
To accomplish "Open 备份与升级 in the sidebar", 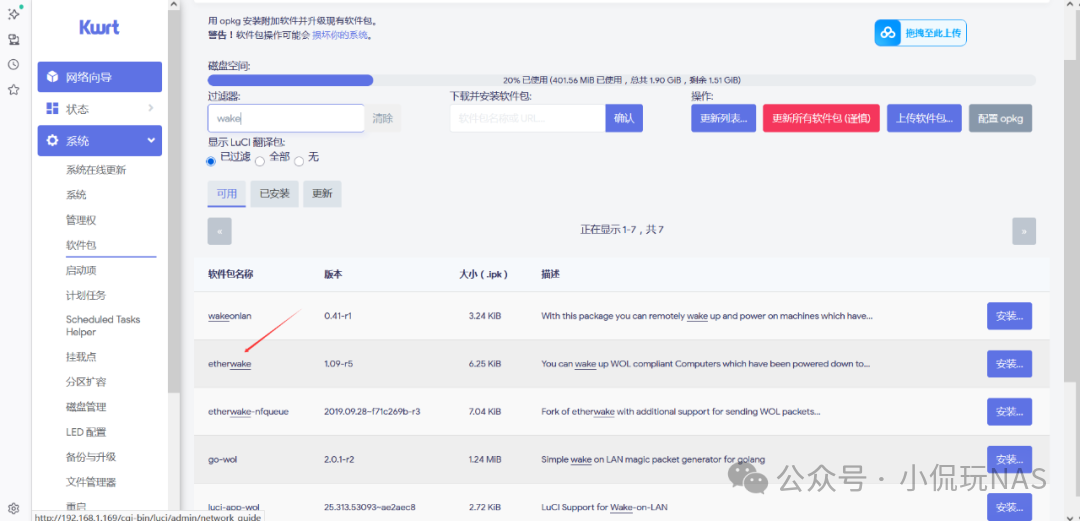I will [91, 457].
